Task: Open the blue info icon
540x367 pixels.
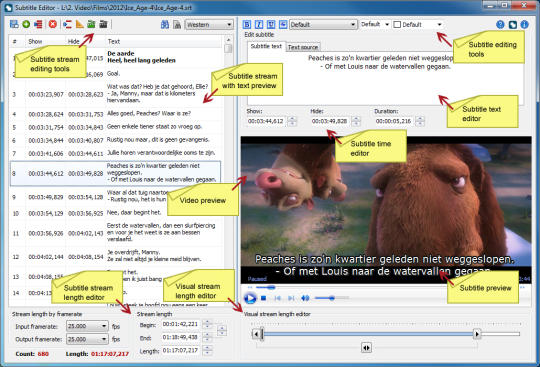Action: pyautogui.click(x=525, y=24)
